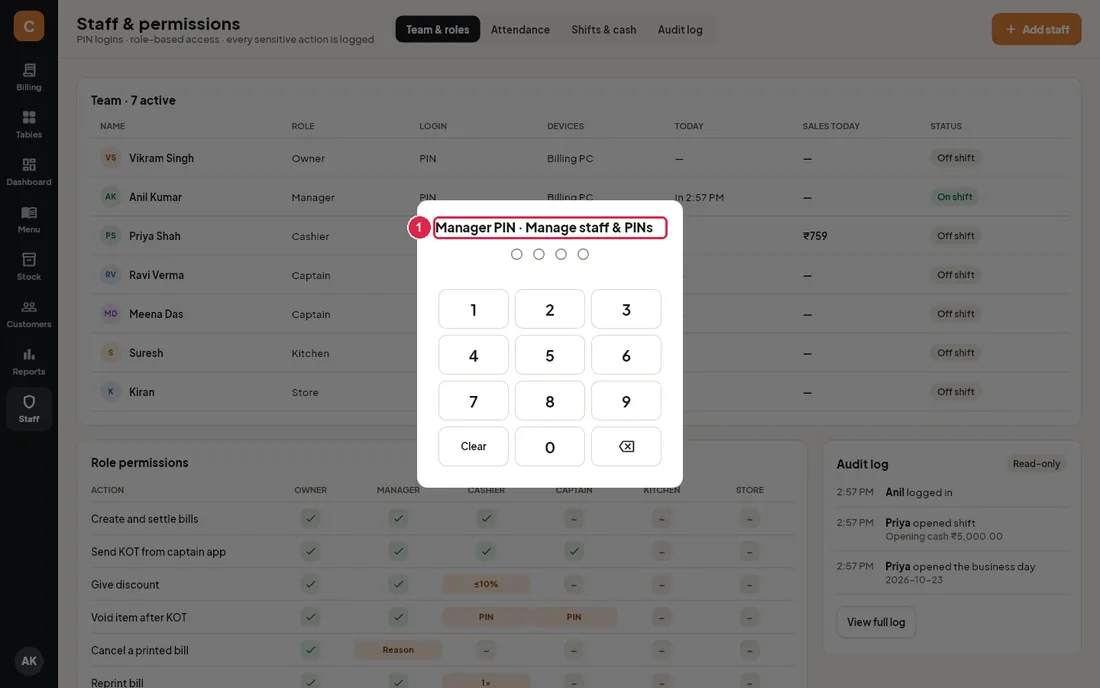Click the ≤10% cashier discount badge
The height and width of the screenshot is (688, 1100).
(x=485, y=584)
